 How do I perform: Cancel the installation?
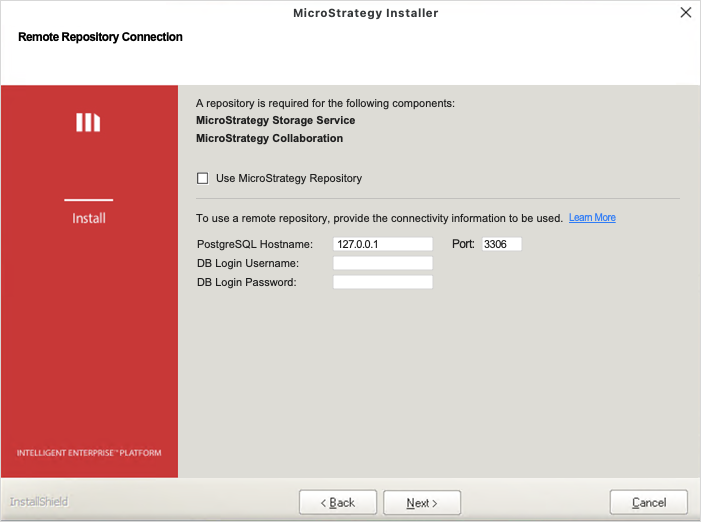[649, 502]
